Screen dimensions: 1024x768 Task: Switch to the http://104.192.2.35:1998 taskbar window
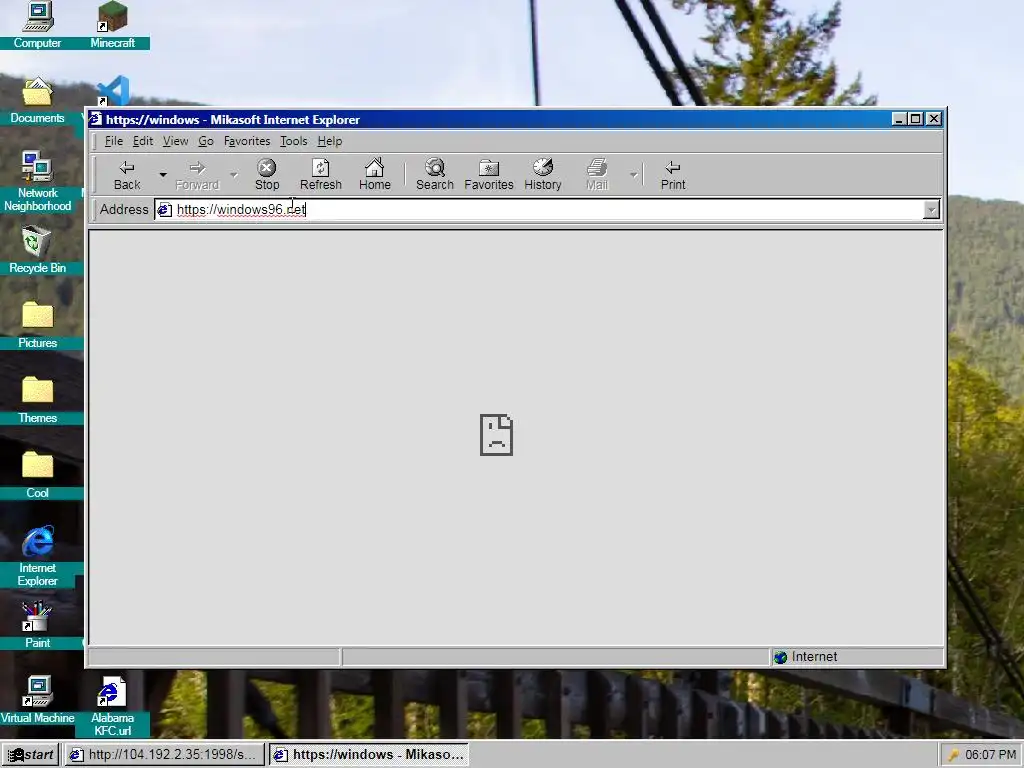[x=163, y=755]
